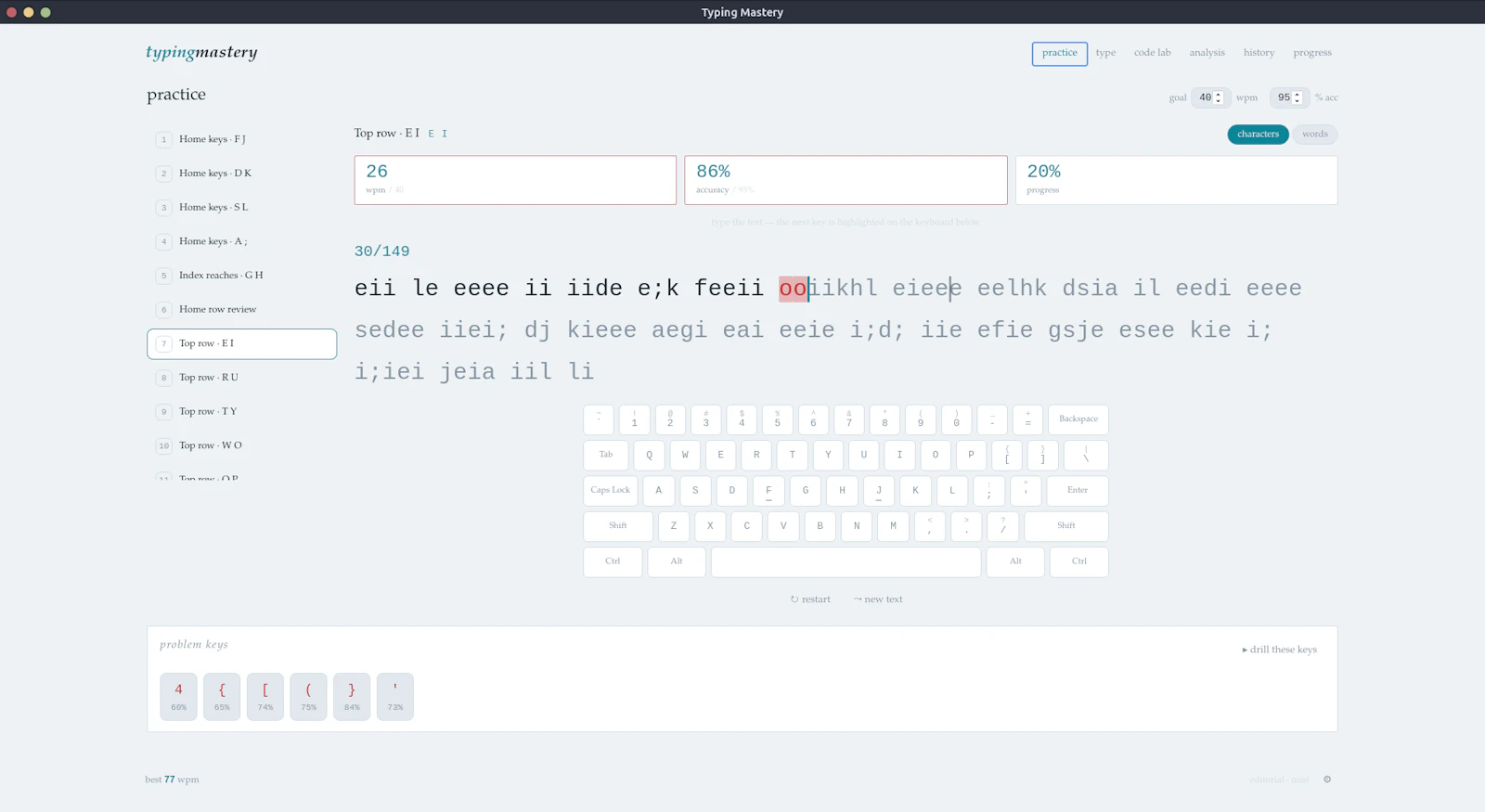
Task: Click the I key on the virtual keyboard
Action: (x=899, y=455)
